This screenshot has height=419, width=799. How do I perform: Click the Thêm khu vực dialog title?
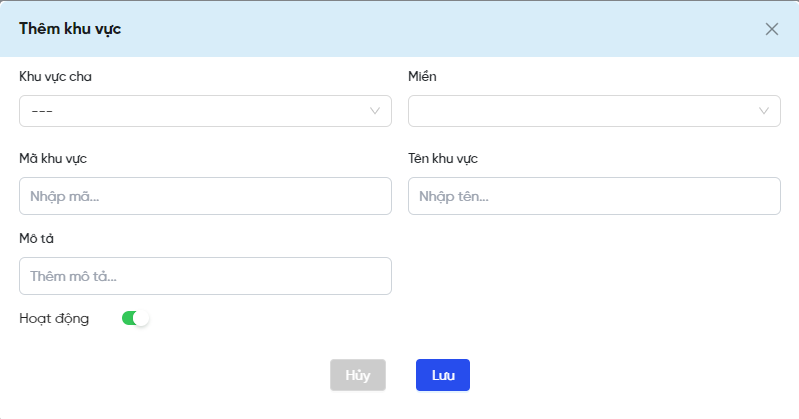click(x=70, y=29)
